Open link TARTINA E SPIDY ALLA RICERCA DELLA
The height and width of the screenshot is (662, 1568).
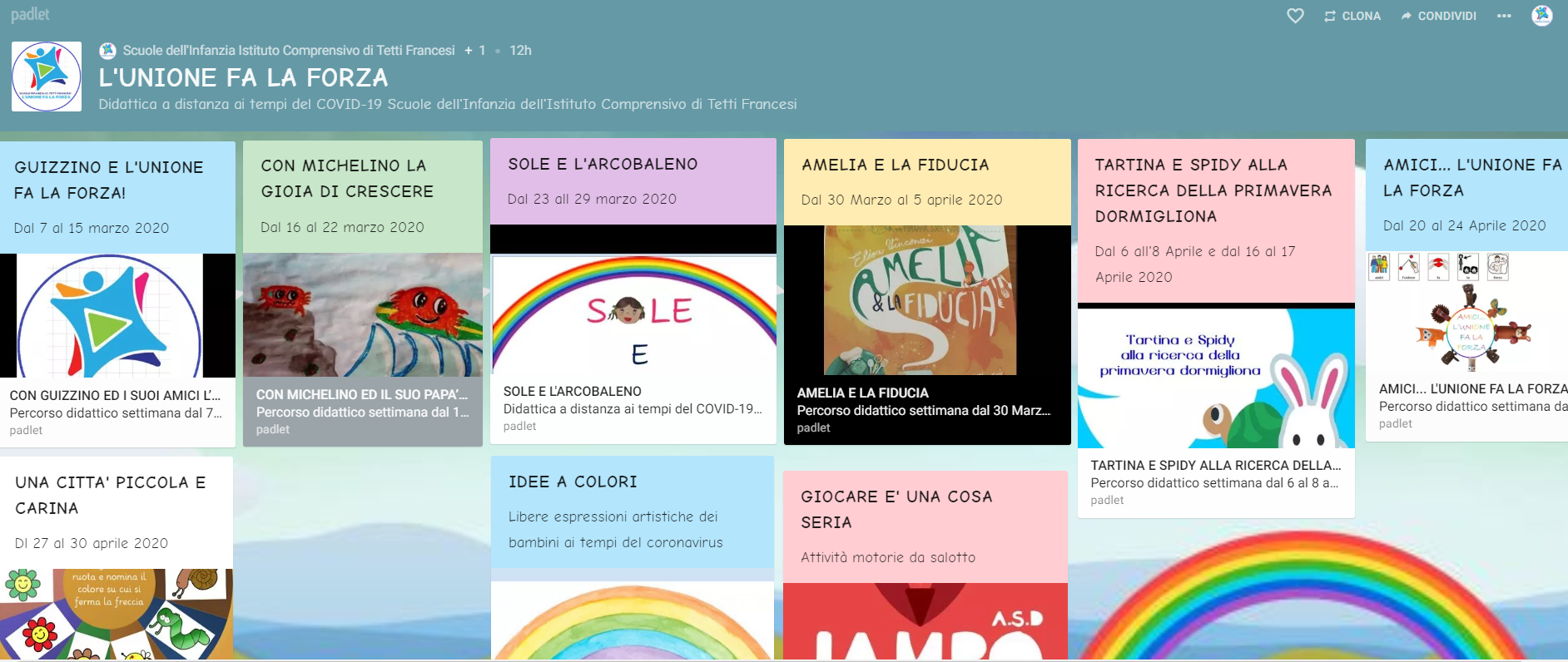1216,466
